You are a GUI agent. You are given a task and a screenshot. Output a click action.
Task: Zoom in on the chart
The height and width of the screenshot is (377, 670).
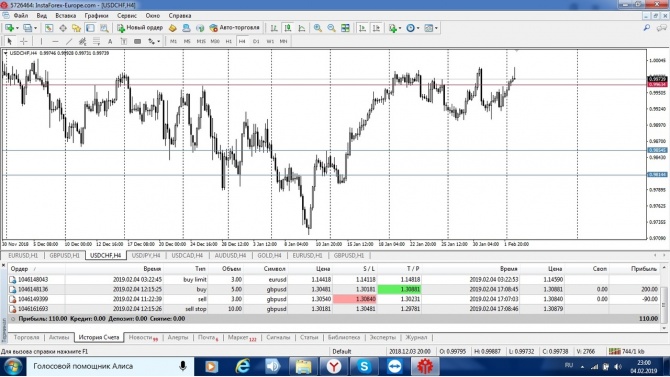tap(317, 28)
